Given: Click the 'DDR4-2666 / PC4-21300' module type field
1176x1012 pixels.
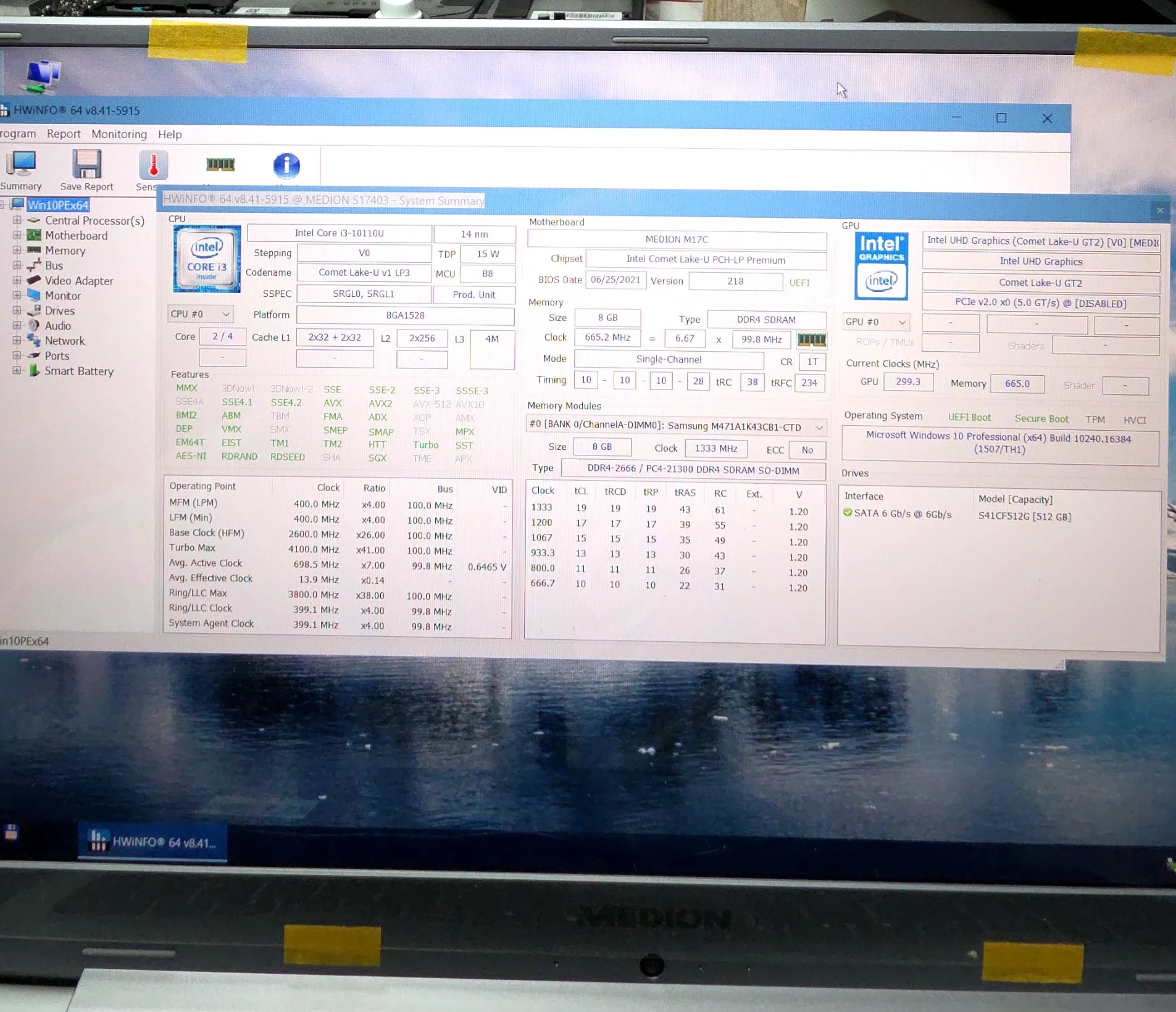Looking at the screenshot, I should (693, 470).
